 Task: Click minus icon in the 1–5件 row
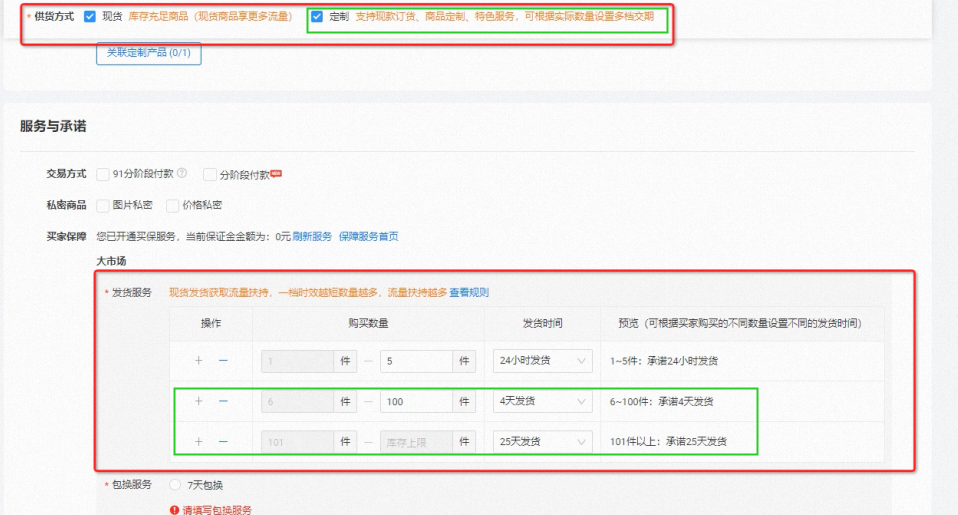[x=222, y=361]
